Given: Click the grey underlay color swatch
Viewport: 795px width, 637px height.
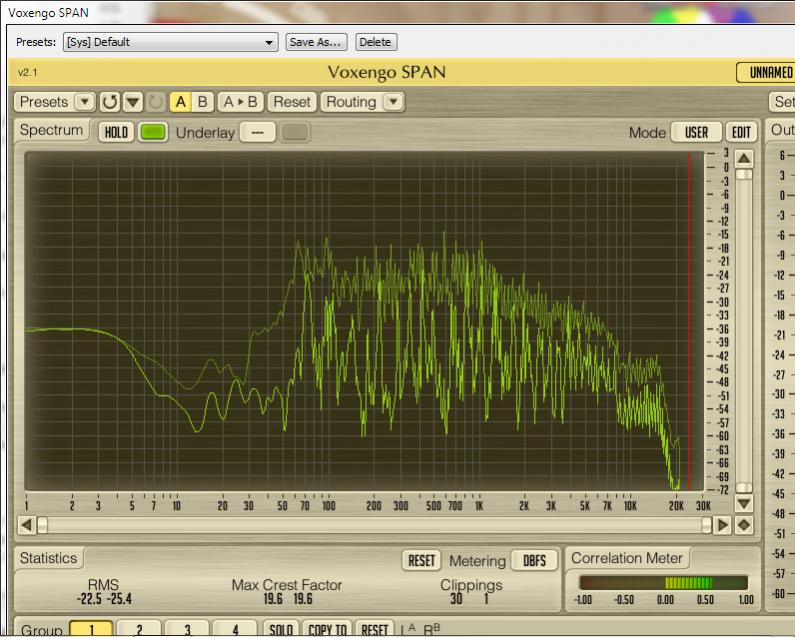Looking at the screenshot, I should [x=295, y=132].
